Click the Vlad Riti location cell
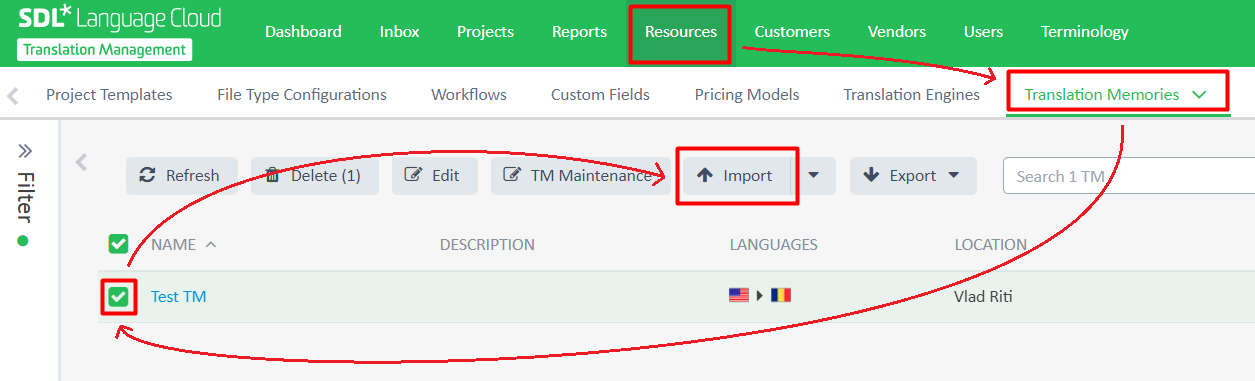Screen dimensions: 1255x381 [x=983, y=296]
